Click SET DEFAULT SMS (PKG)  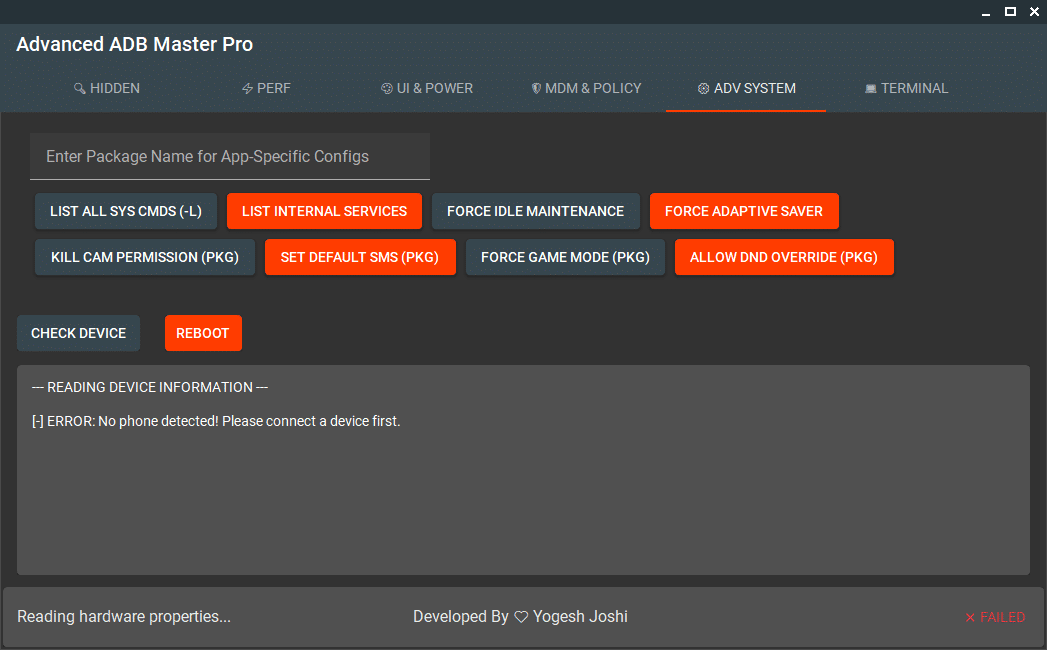pyautogui.click(x=360, y=257)
